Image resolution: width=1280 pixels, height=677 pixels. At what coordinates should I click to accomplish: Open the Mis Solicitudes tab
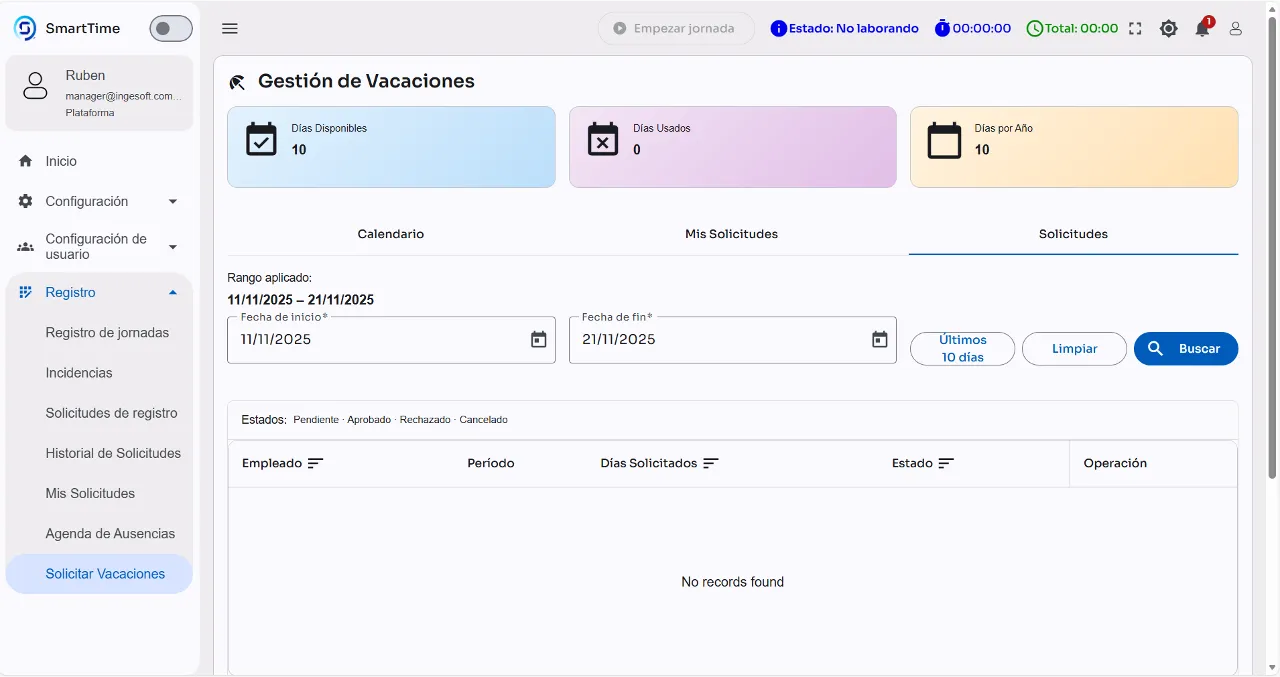[731, 234]
